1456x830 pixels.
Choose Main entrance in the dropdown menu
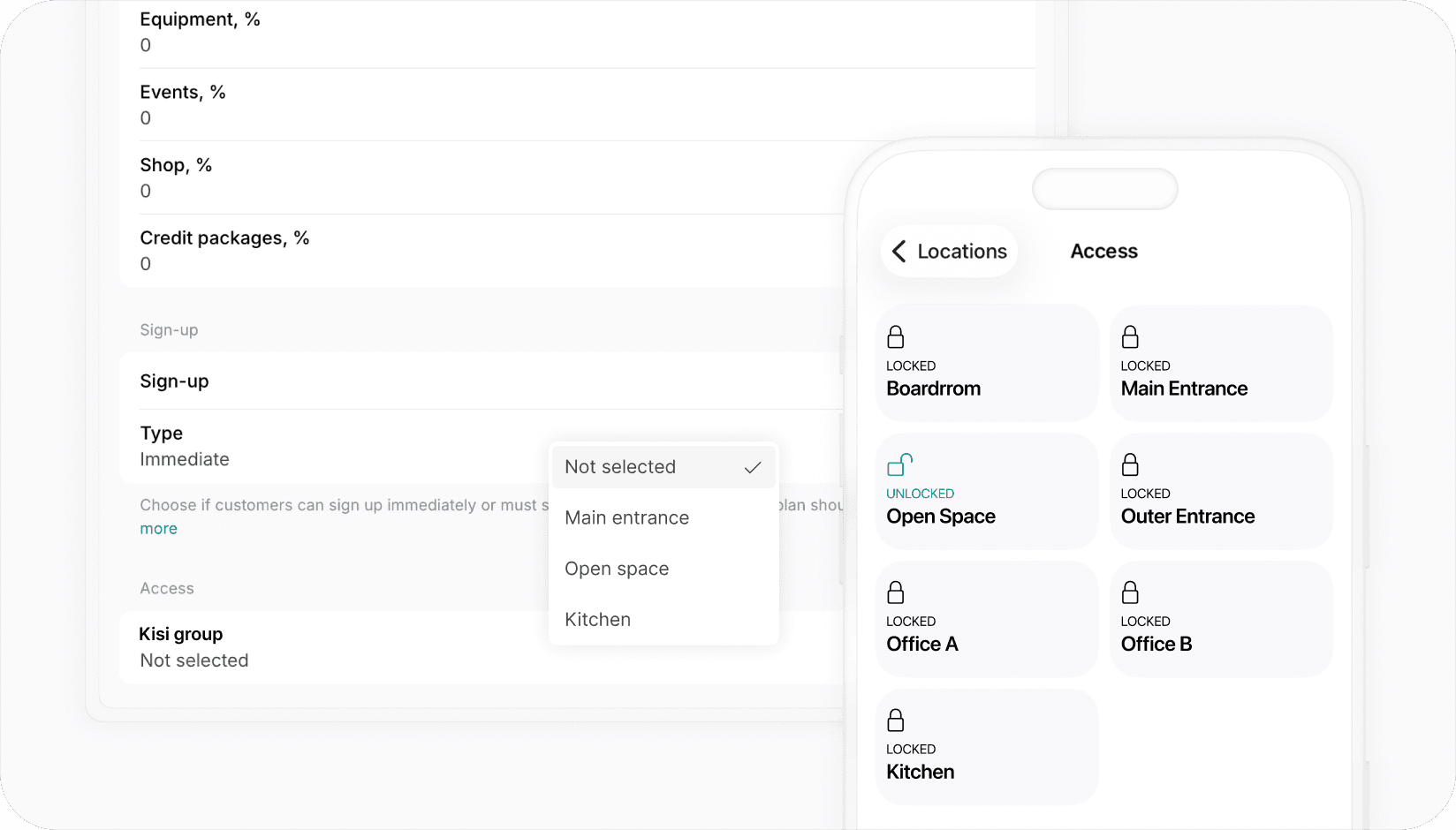tap(626, 517)
